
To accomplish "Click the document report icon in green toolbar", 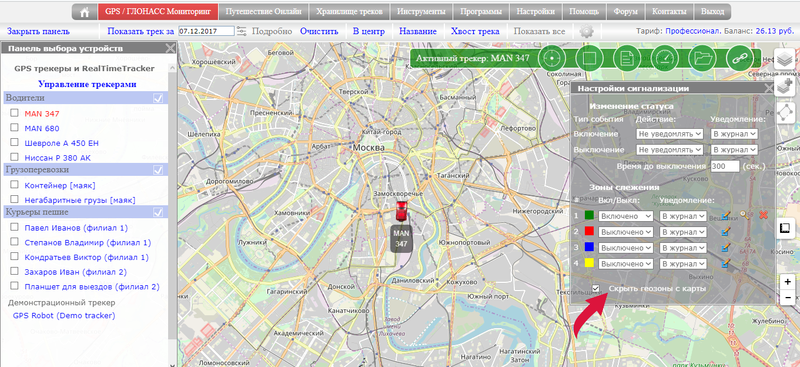I will point(627,58).
